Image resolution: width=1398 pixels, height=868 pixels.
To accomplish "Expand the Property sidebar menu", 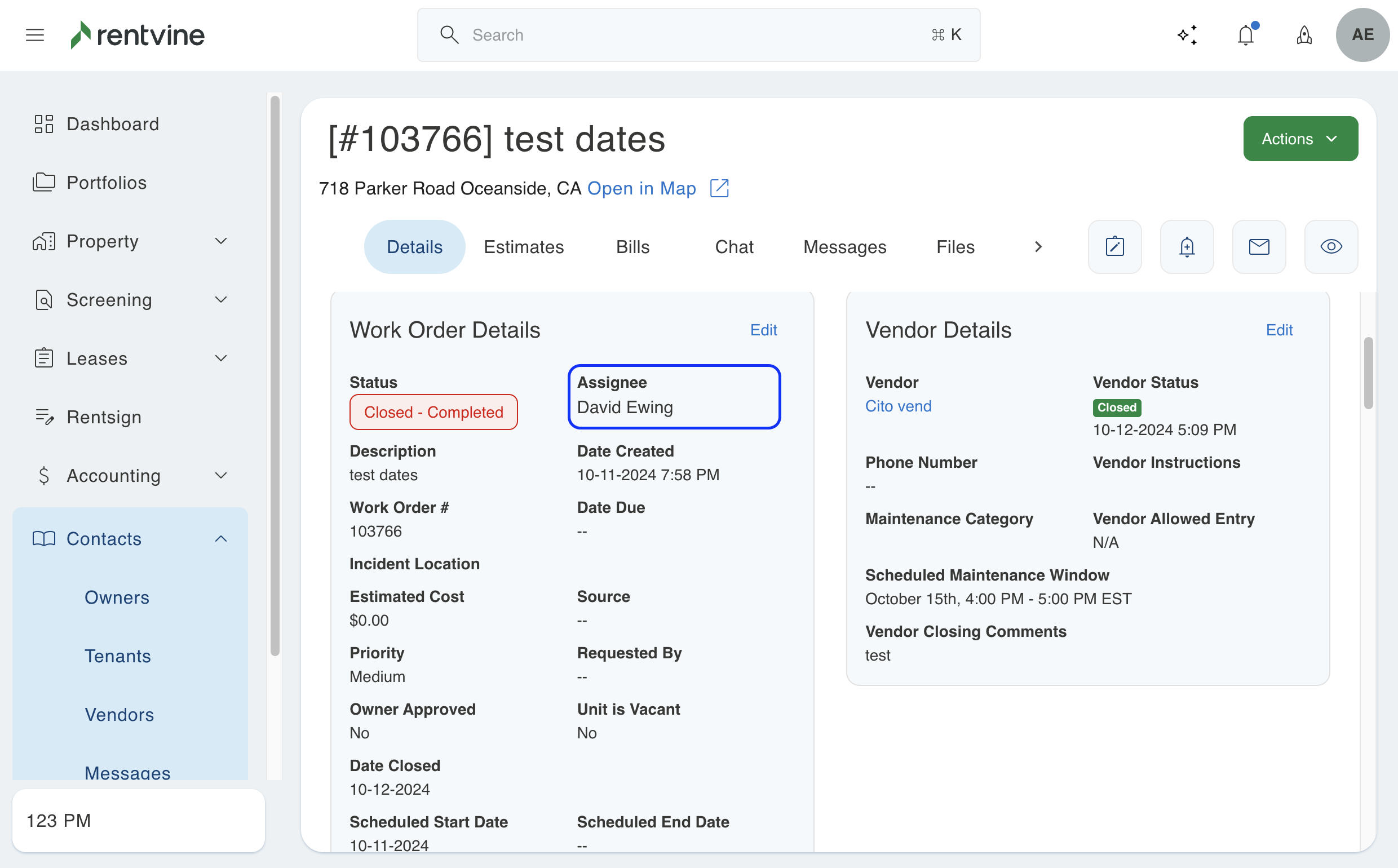I will tap(220, 241).
